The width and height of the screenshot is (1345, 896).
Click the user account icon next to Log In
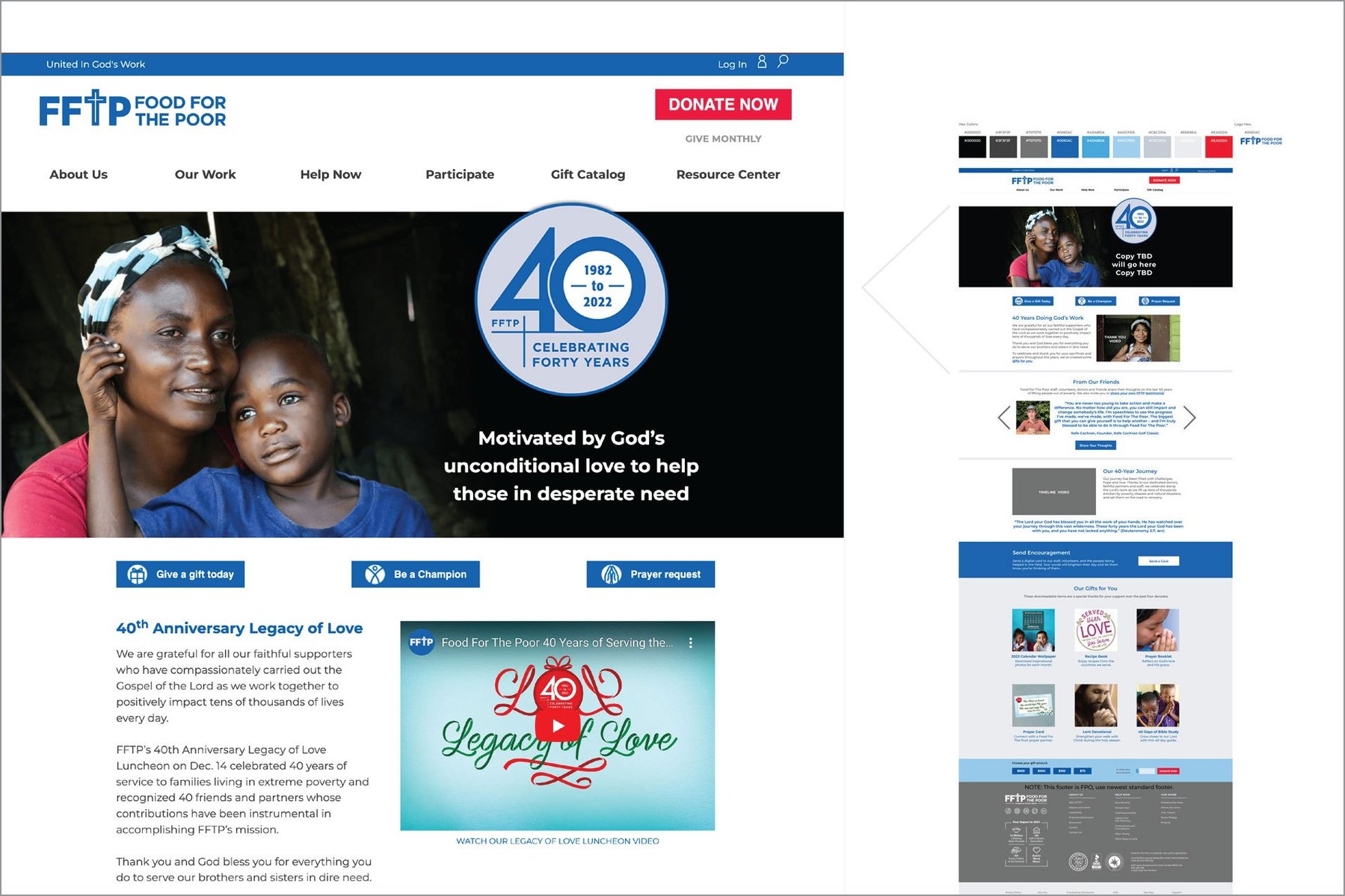762,62
